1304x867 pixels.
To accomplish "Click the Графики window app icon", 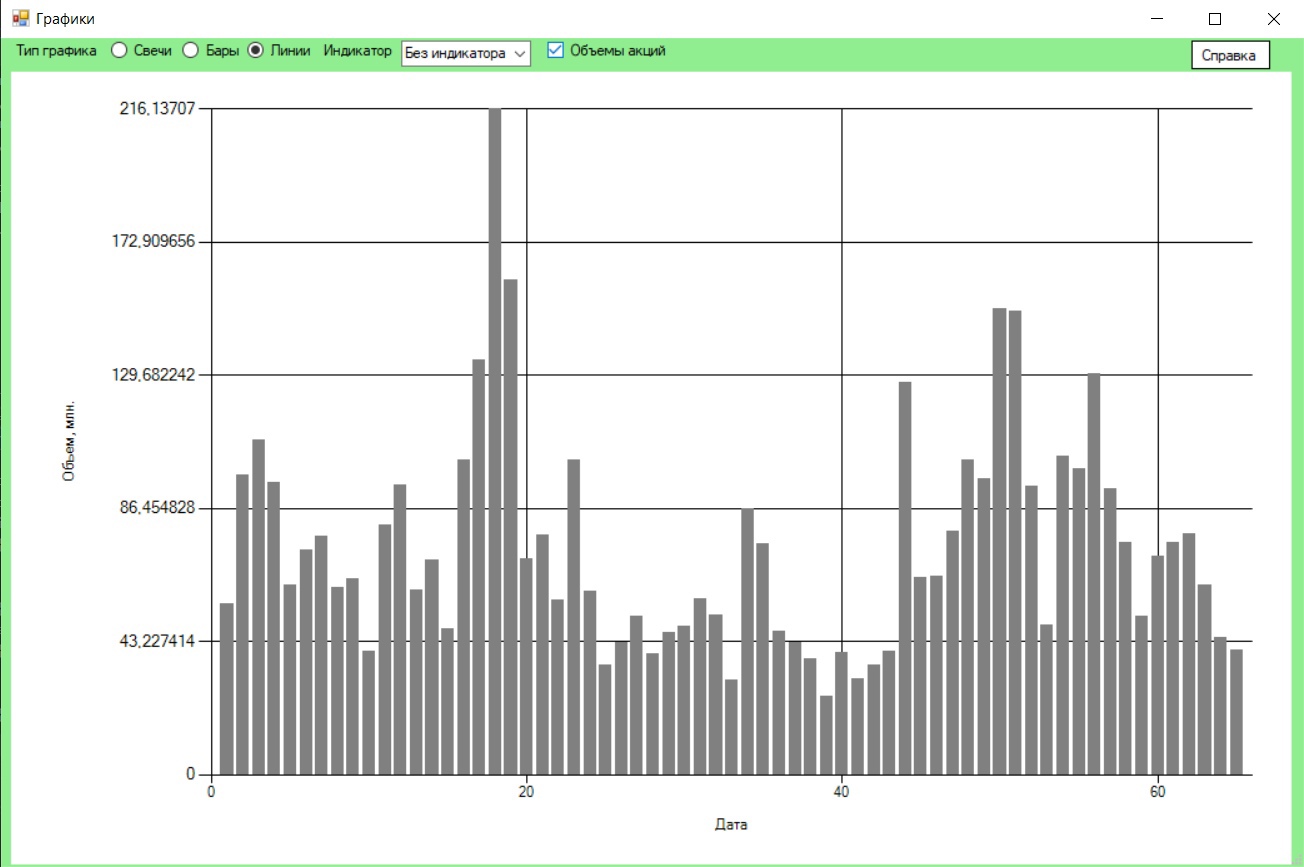I will (21, 18).
